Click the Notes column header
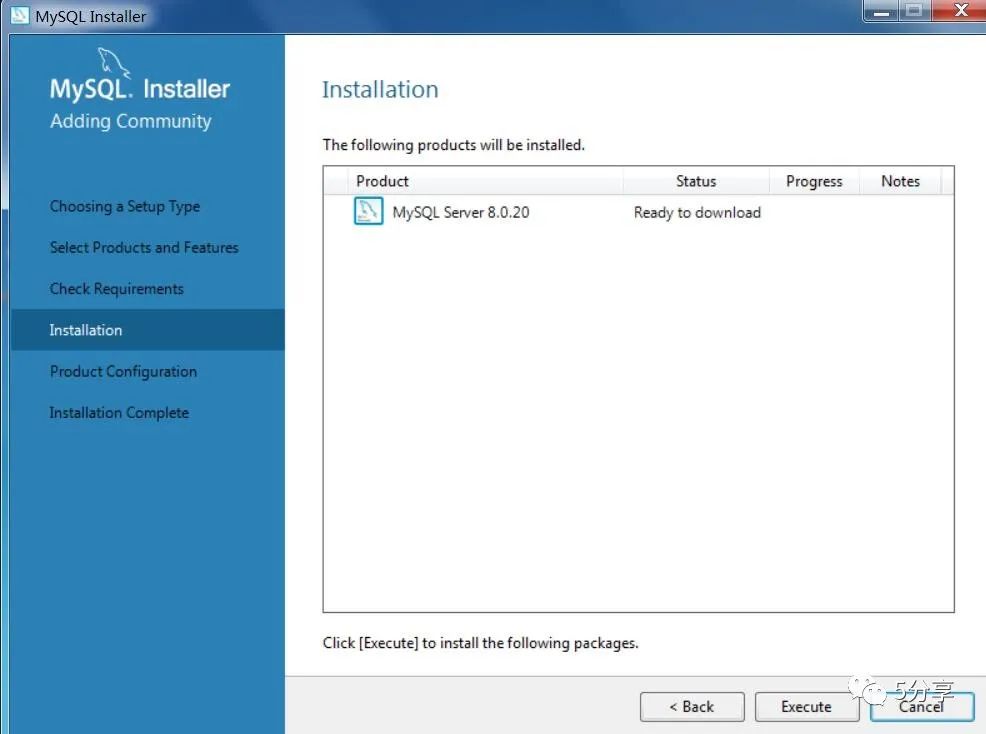986x734 pixels. click(900, 181)
